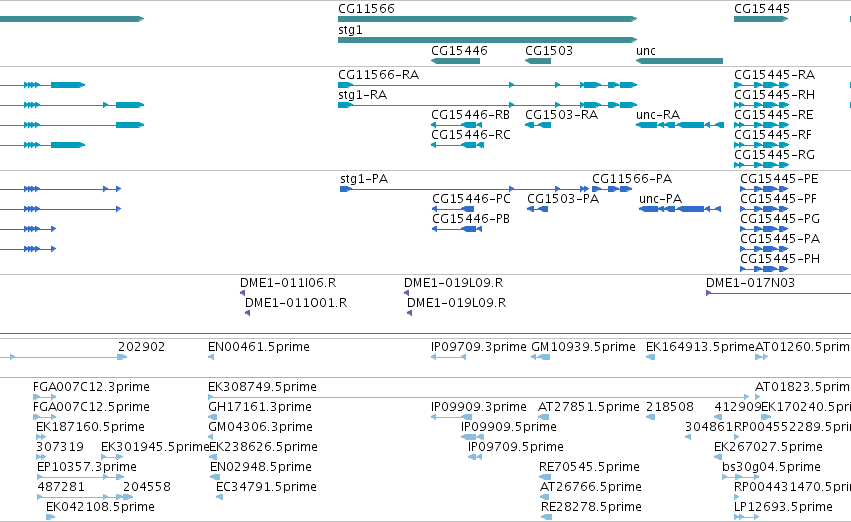Click the CG15445-PH protein label
851x522 pixels.
tap(780, 259)
